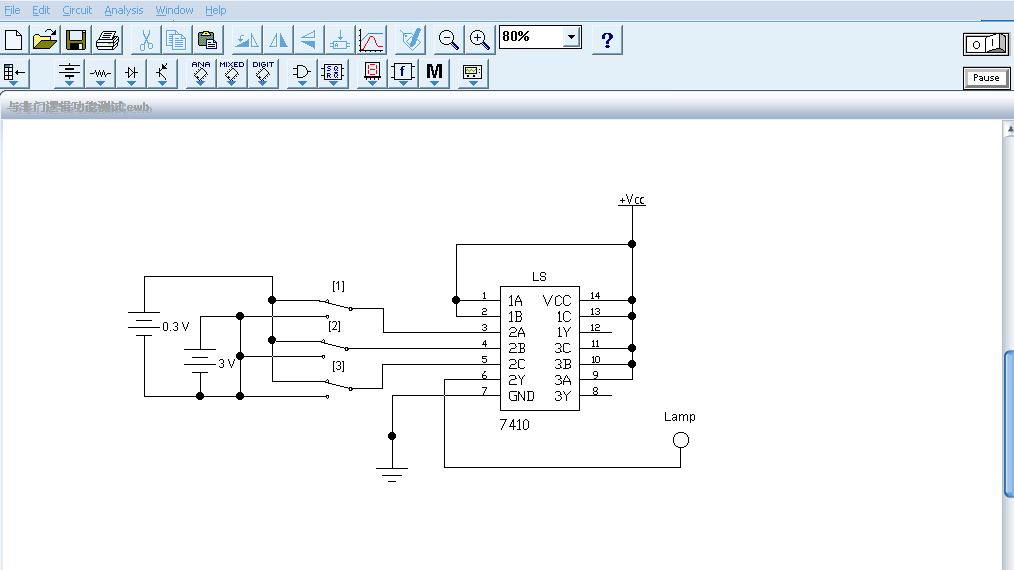This screenshot has height=570, width=1014.
Task: Click the Help question mark icon
Action: 607,40
